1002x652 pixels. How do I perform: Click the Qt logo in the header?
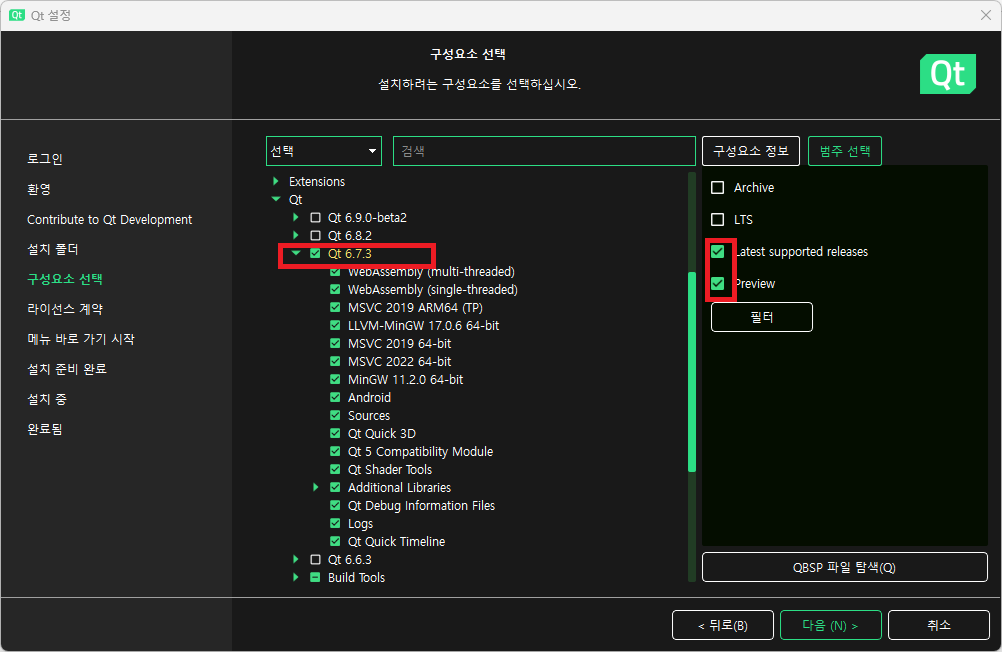[948, 74]
